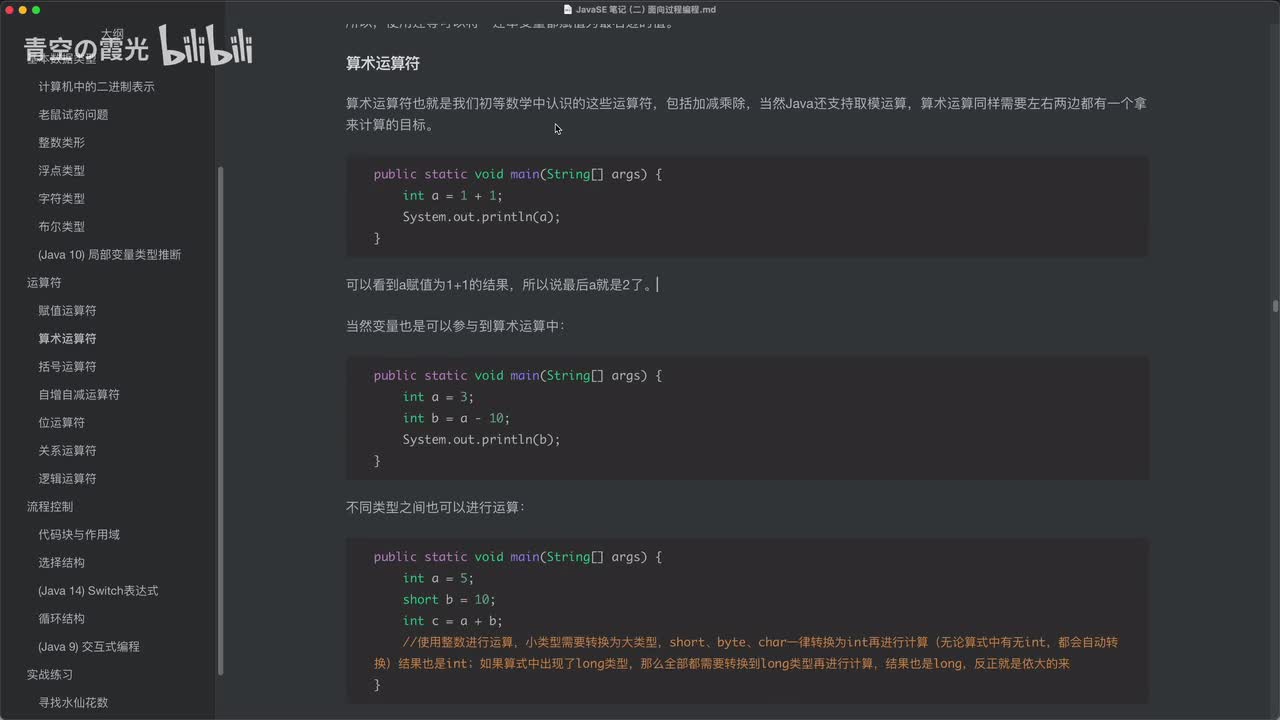
Task: Jump to (Java 10) 局部变量类型推断
Action: click(110, 255)
